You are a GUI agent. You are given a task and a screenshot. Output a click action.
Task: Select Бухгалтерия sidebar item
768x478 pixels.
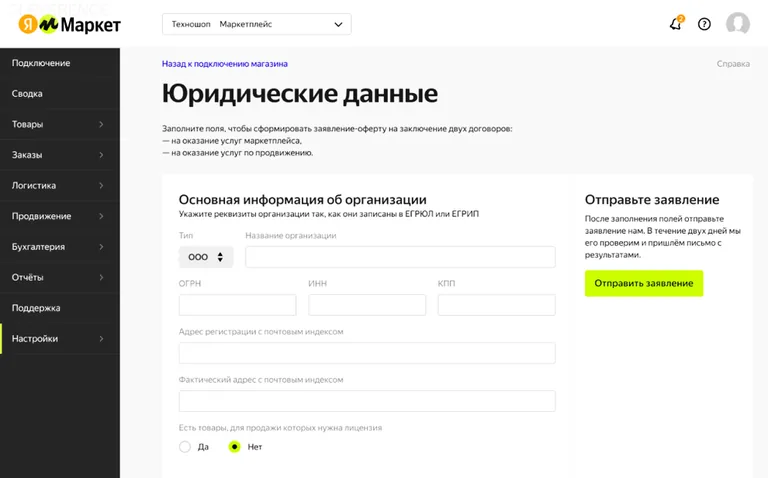coord(60,247)
